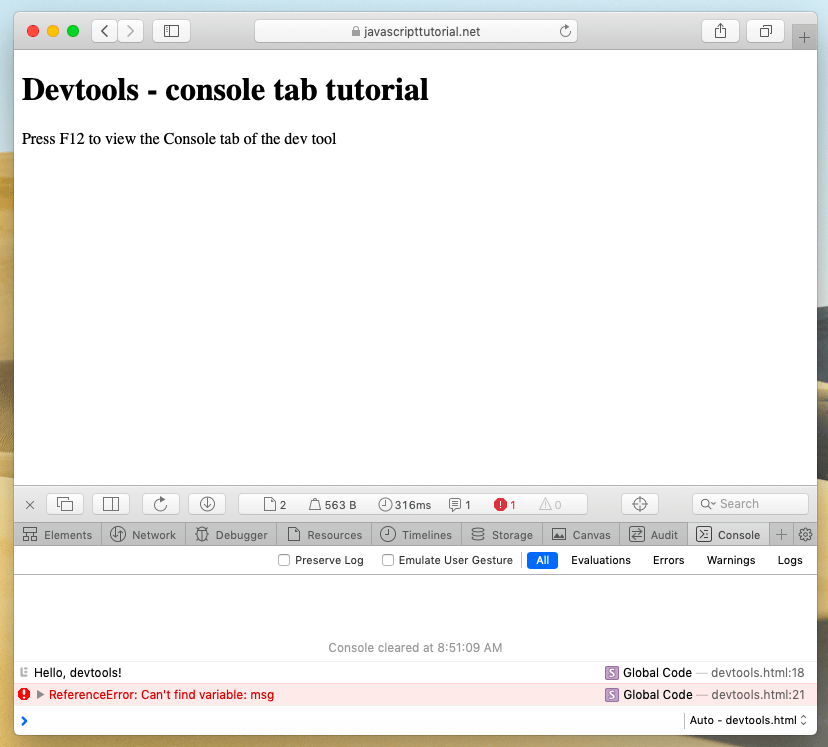Screen dimensions: 828x747
Task: Click the 'Console cleared at 8:51:09 AM' text
Action: 415,648
